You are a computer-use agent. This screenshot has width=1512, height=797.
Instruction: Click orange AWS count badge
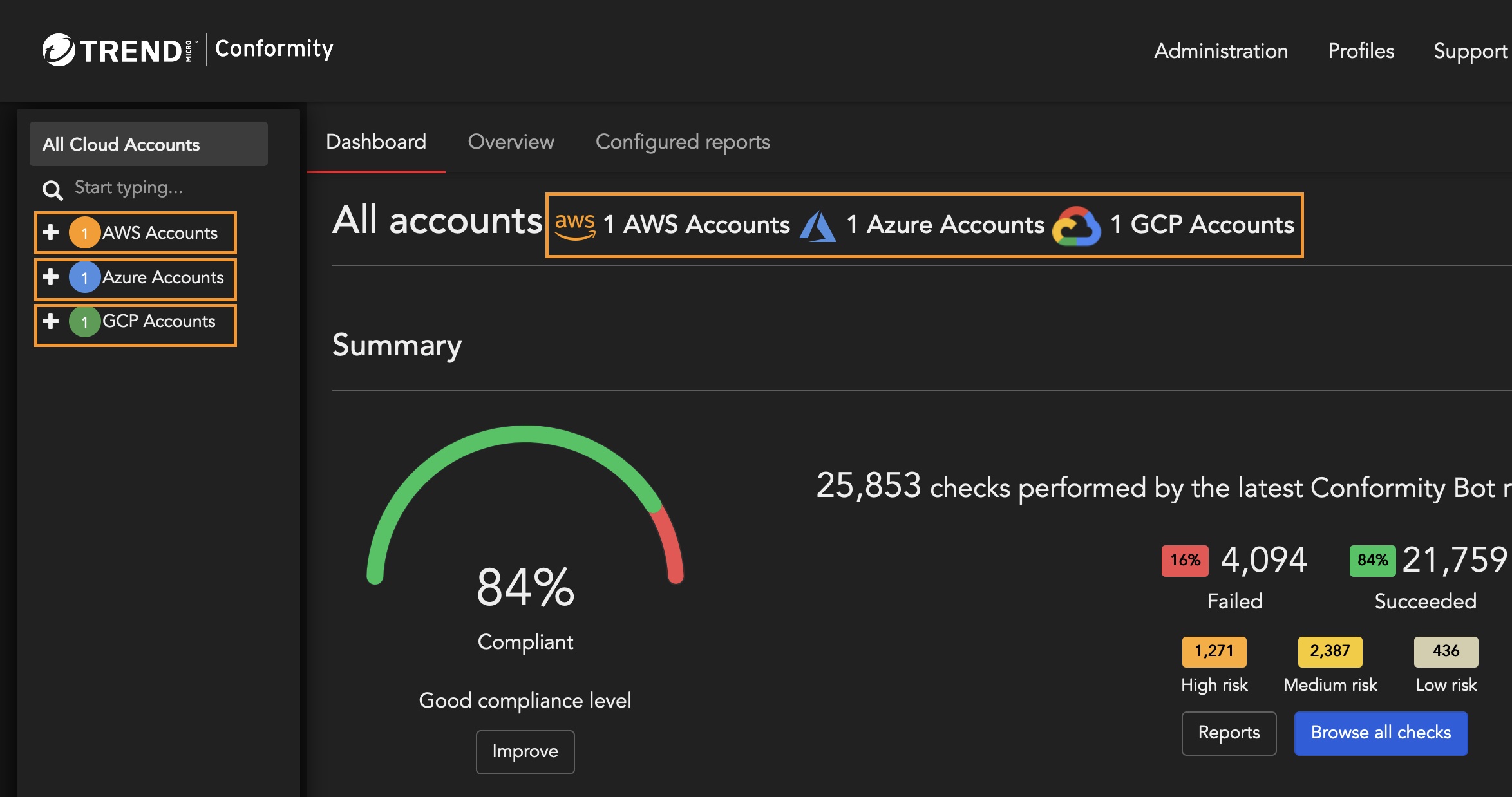point(84,233)
